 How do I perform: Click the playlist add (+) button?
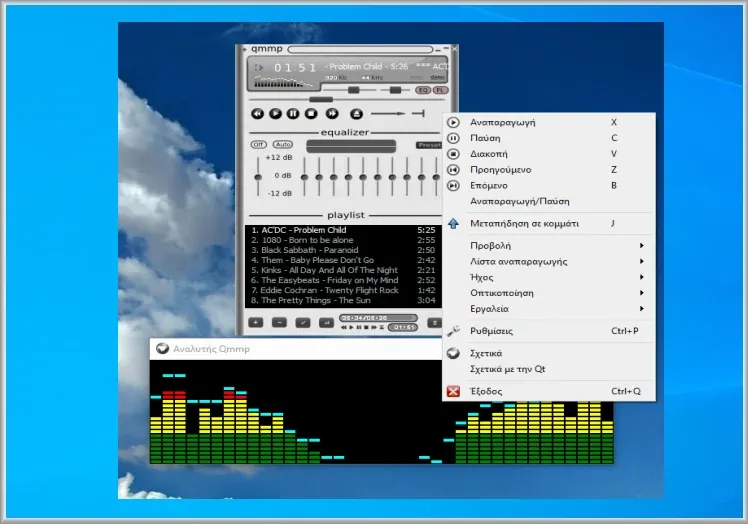click(x=256, y=323)
